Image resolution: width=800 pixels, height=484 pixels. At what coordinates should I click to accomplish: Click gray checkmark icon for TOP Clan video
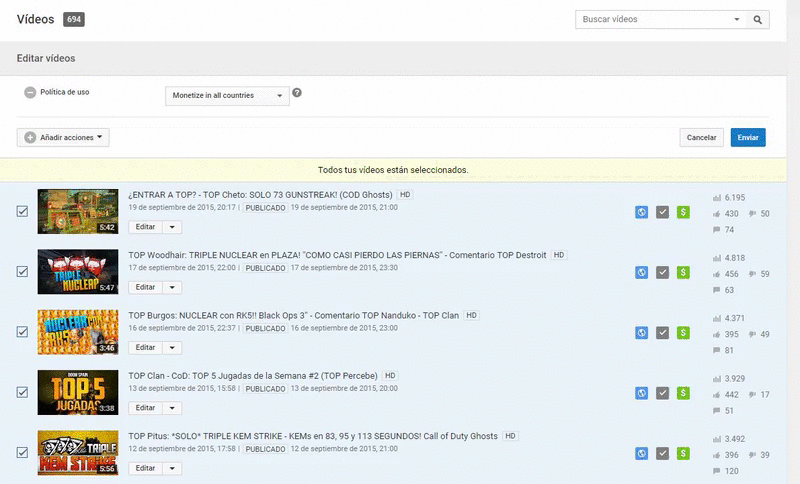pos(662,393)
